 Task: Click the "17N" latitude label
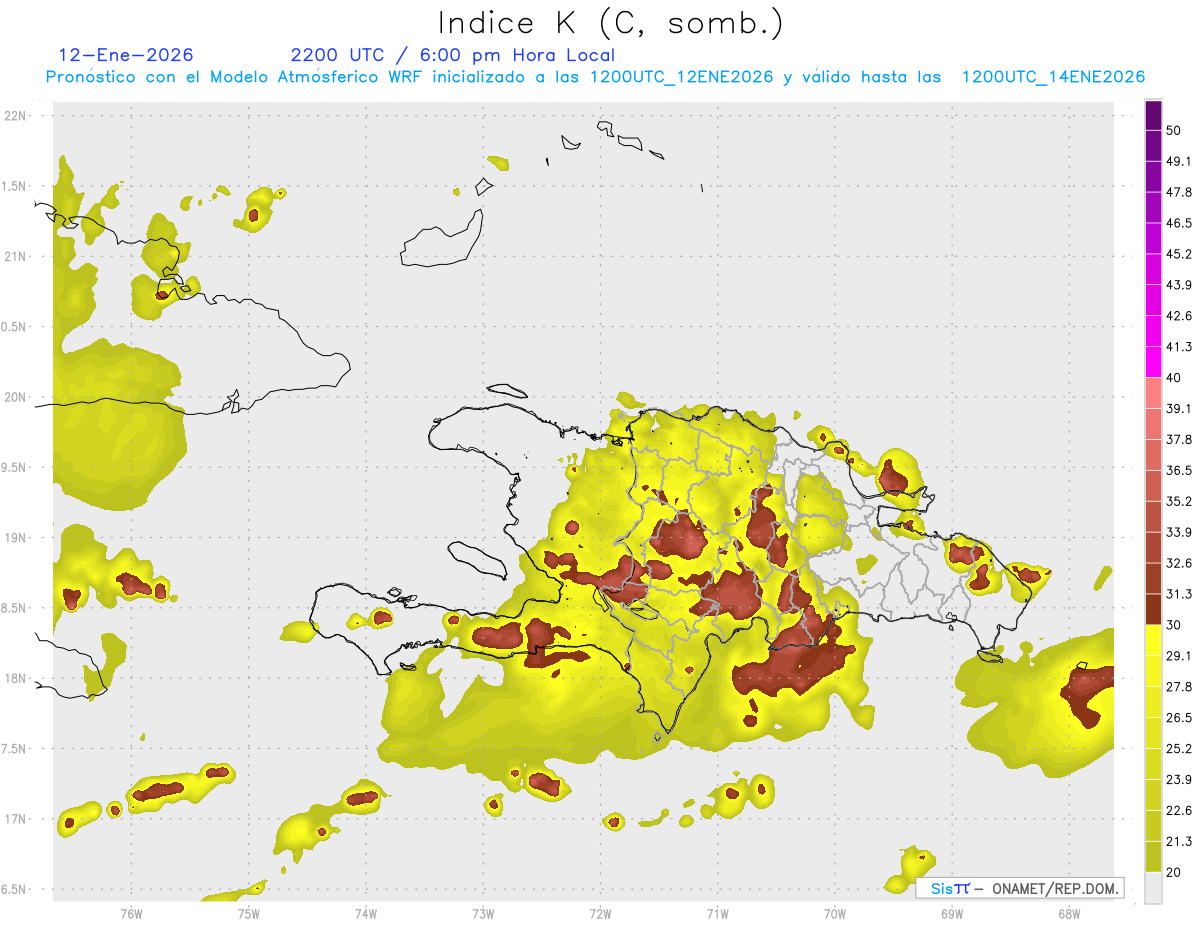click(17, 819)
